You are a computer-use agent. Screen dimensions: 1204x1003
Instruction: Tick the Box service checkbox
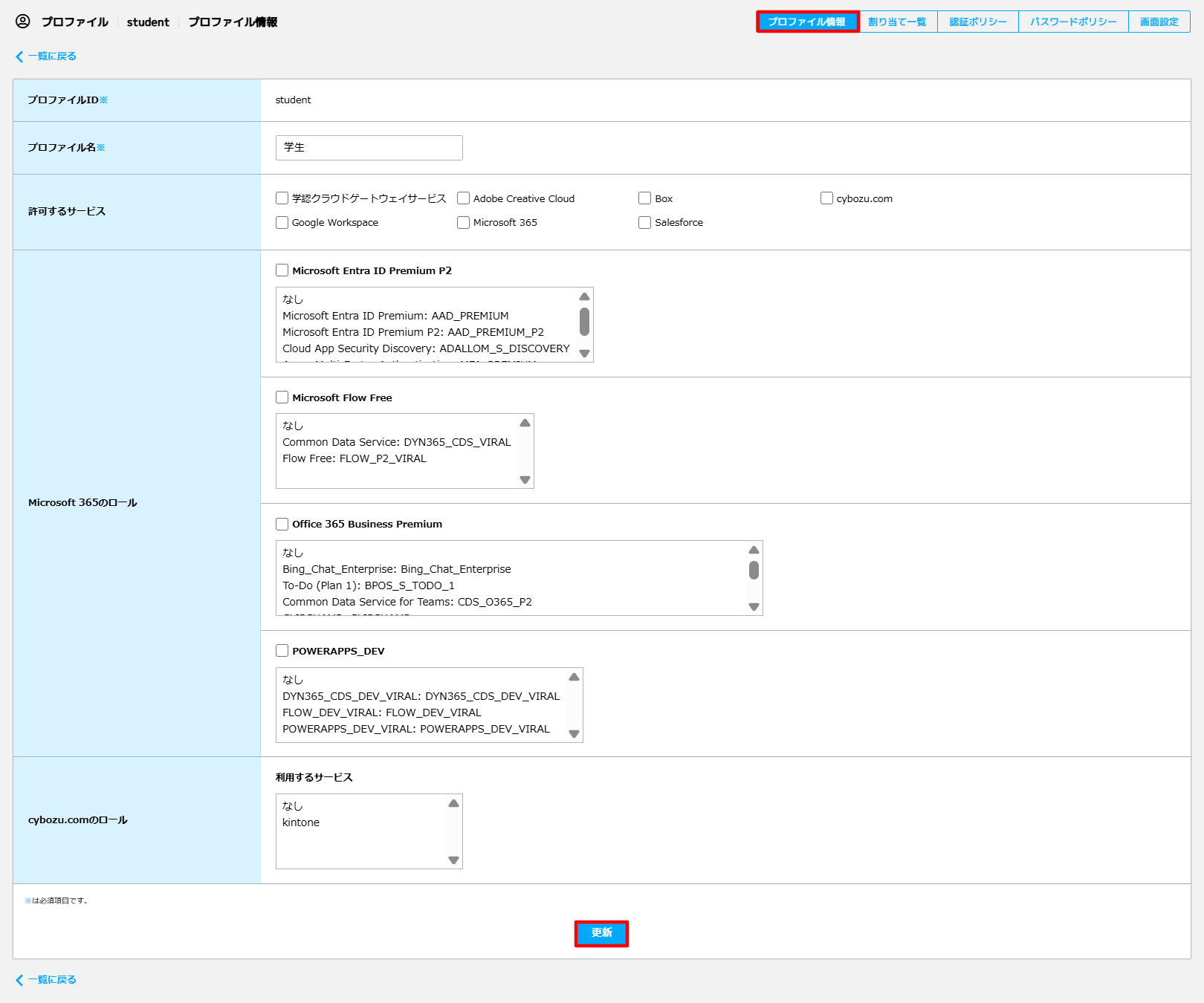pos(644,198)
